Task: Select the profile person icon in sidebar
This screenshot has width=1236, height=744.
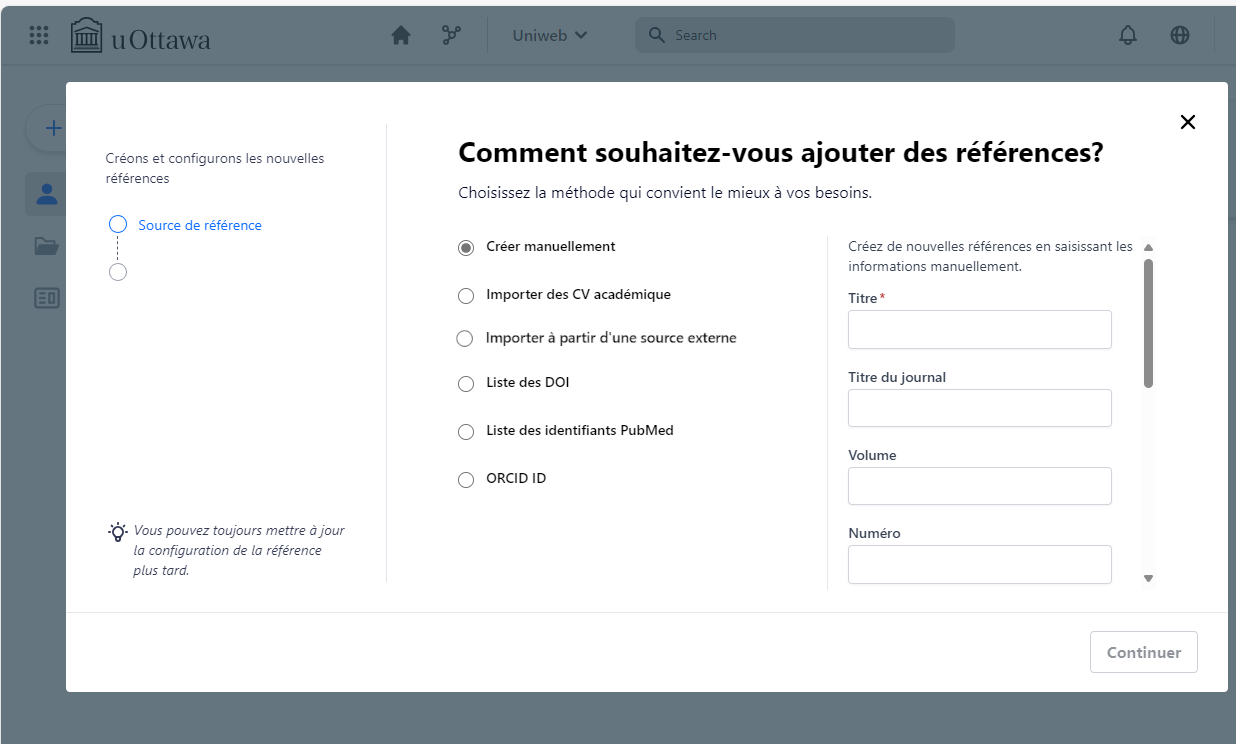Action: [x=46, y=193]
